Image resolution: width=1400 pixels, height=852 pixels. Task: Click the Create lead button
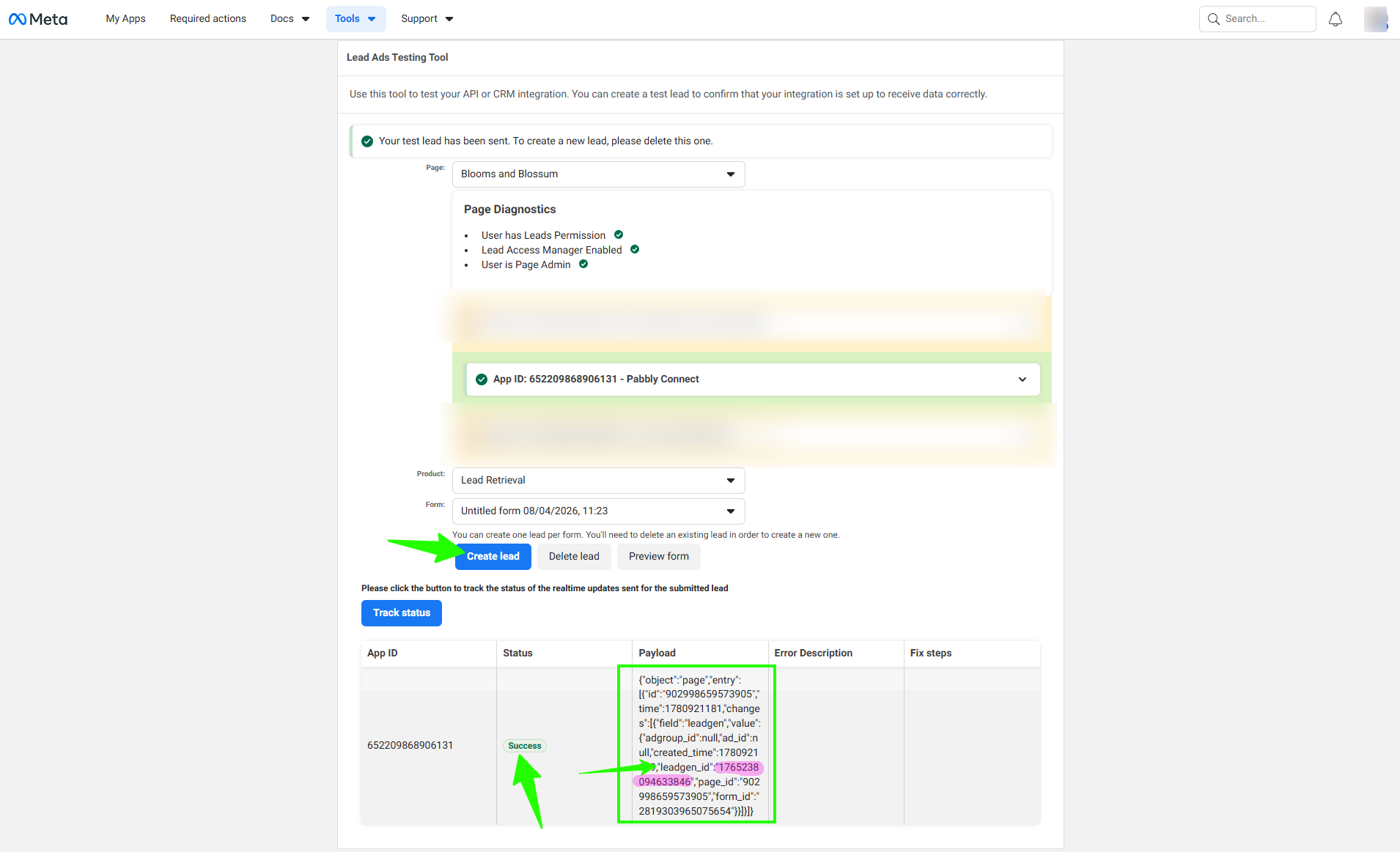493,557
